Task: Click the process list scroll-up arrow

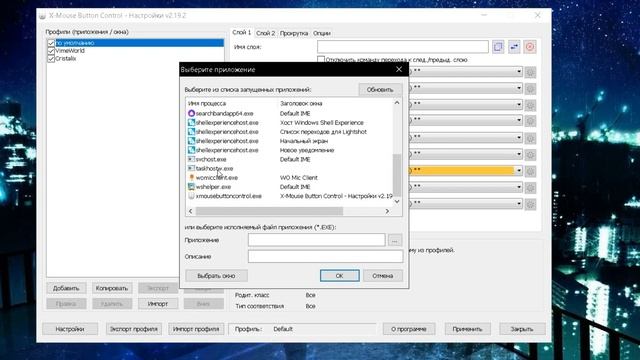Action: click(x=397, y=103)
